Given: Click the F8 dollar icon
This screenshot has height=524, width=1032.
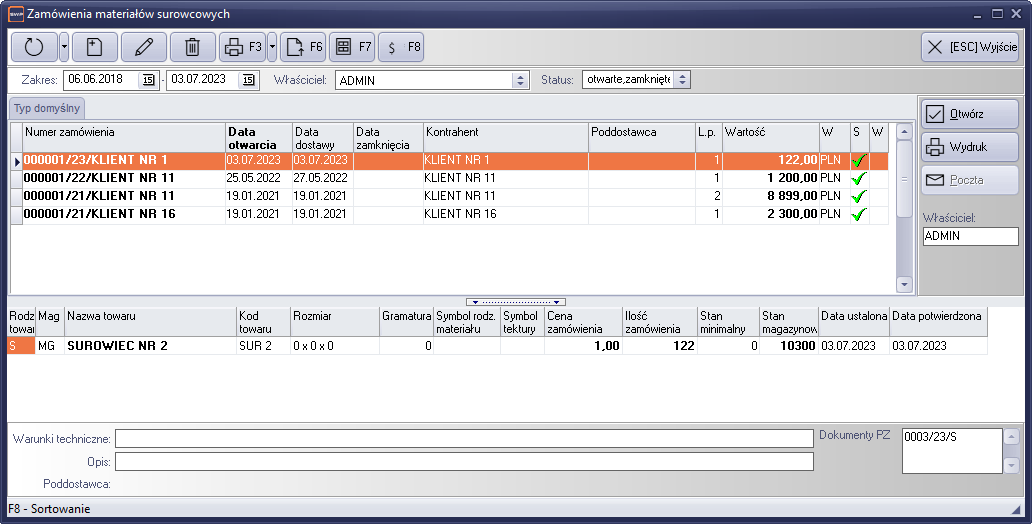Looking at the screenshot, I should click(x=401, y=47).
